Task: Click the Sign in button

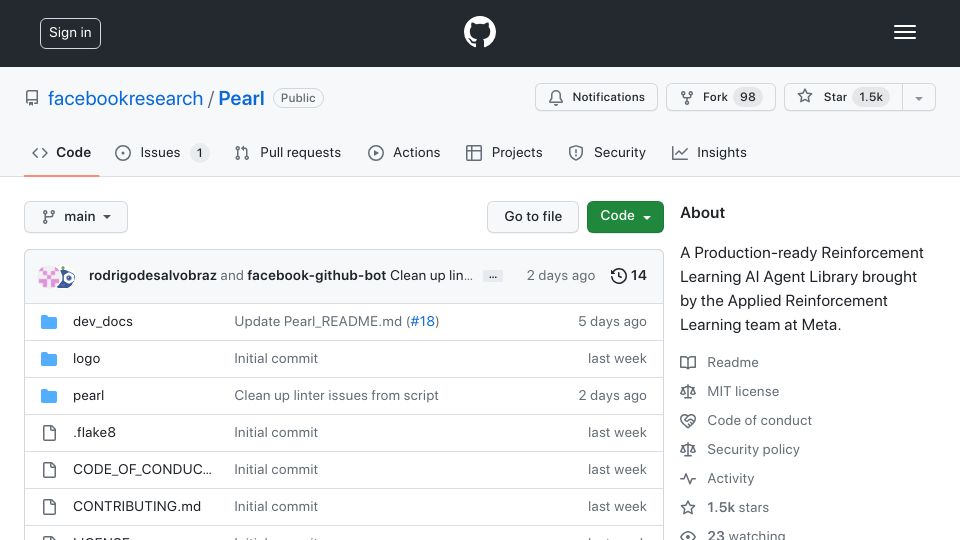Action: click(70, 33)
